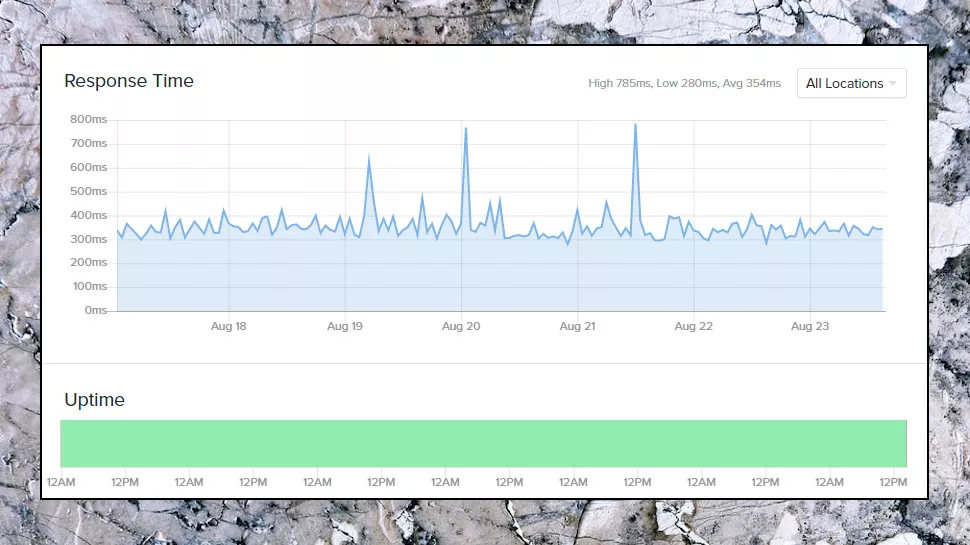Click the High, Low, Avg summary text
970x545 pixels.
(x=684, y=84)
